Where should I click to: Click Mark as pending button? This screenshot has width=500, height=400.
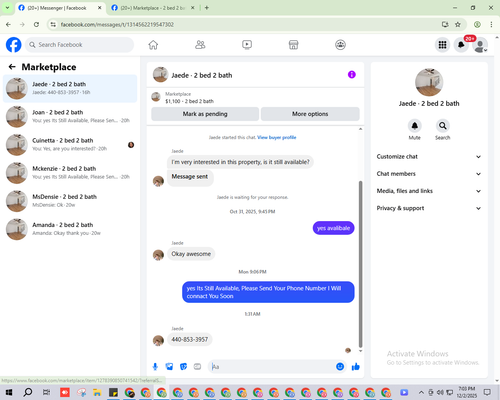click(205, 114)
